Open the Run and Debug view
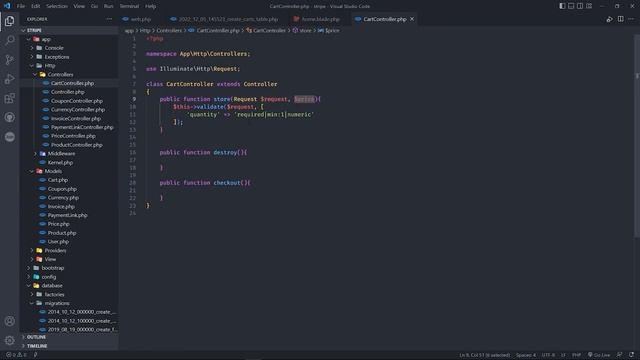The width and height of the screenshot is (640, 360). coord(9,79)
